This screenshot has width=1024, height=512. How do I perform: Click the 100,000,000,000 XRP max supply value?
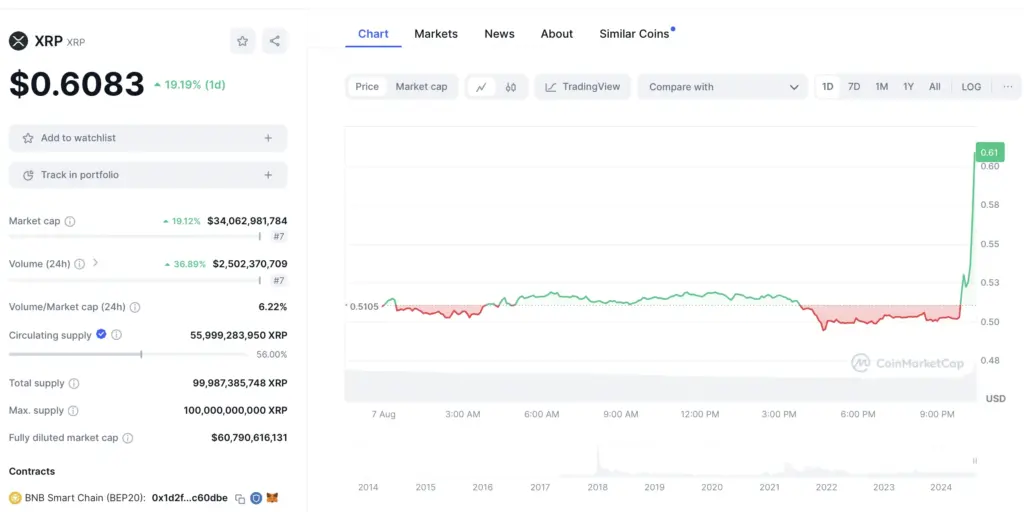pyautogui.click(x=235, y=411)
